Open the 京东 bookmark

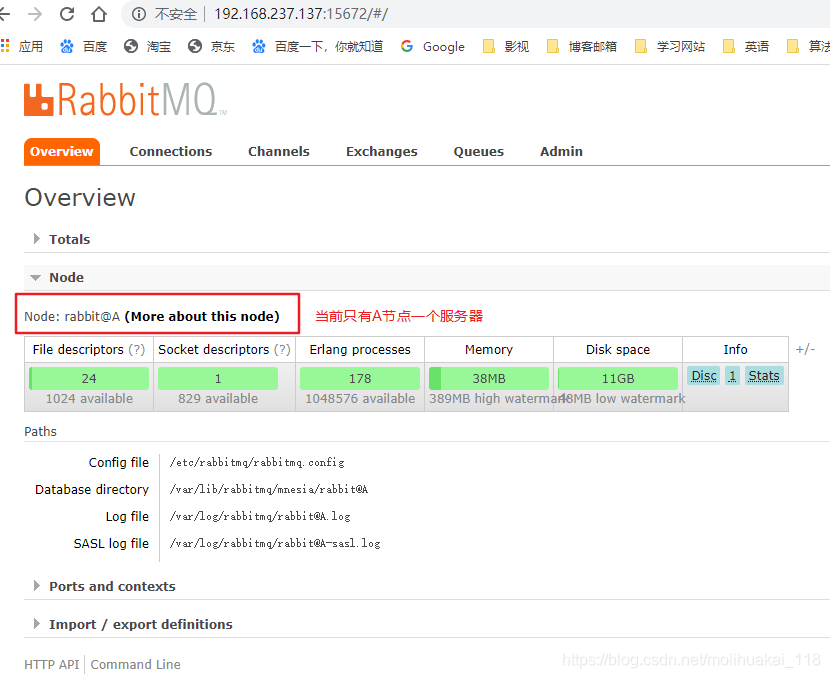click(211, 47)
